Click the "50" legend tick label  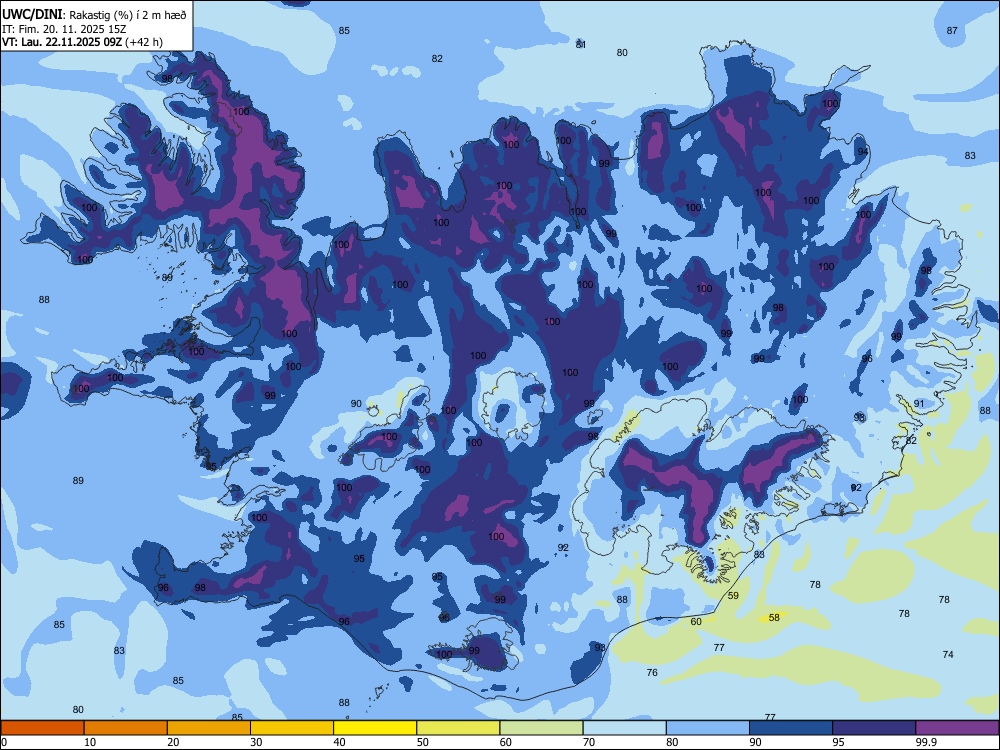[422, 742]
